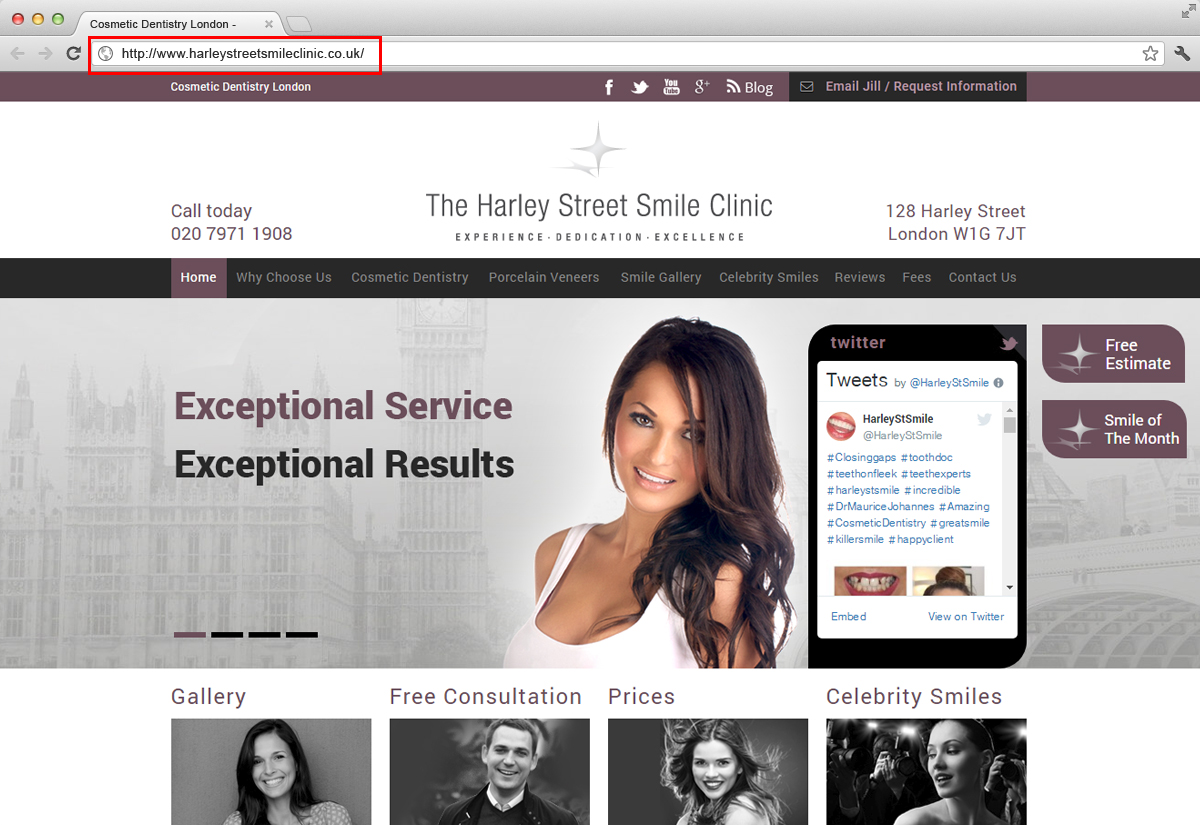Focus the address bar URL field
Viewport: 1200px width, 825px height.
(628, 54)
